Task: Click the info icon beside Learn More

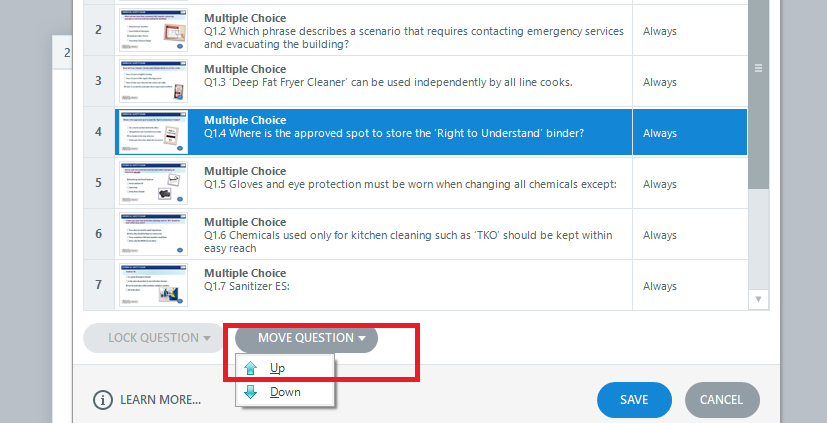Action: point(103,400)
